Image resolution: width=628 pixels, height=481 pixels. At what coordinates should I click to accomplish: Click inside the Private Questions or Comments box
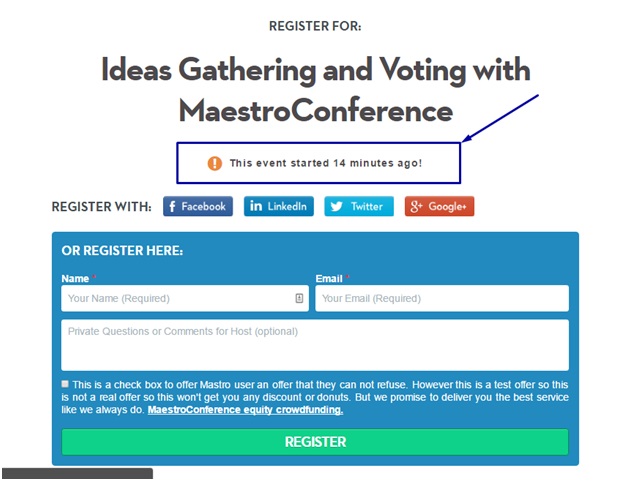point(315,345)
